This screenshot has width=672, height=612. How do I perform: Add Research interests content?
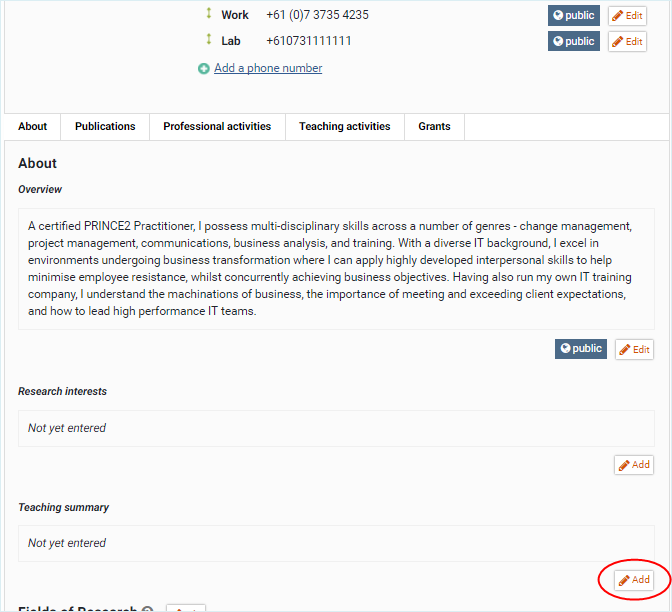point(634,465)
